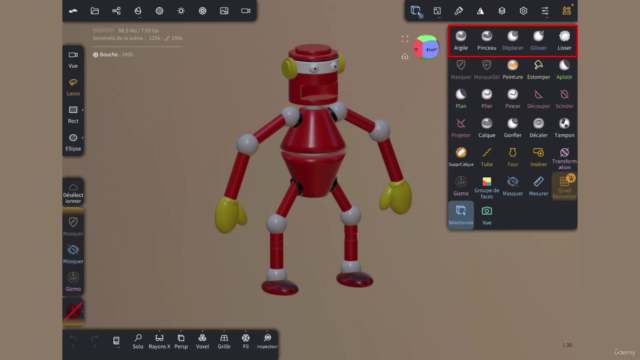Toggle the Grille grid display
640x360 pixels.
(224, 341)
